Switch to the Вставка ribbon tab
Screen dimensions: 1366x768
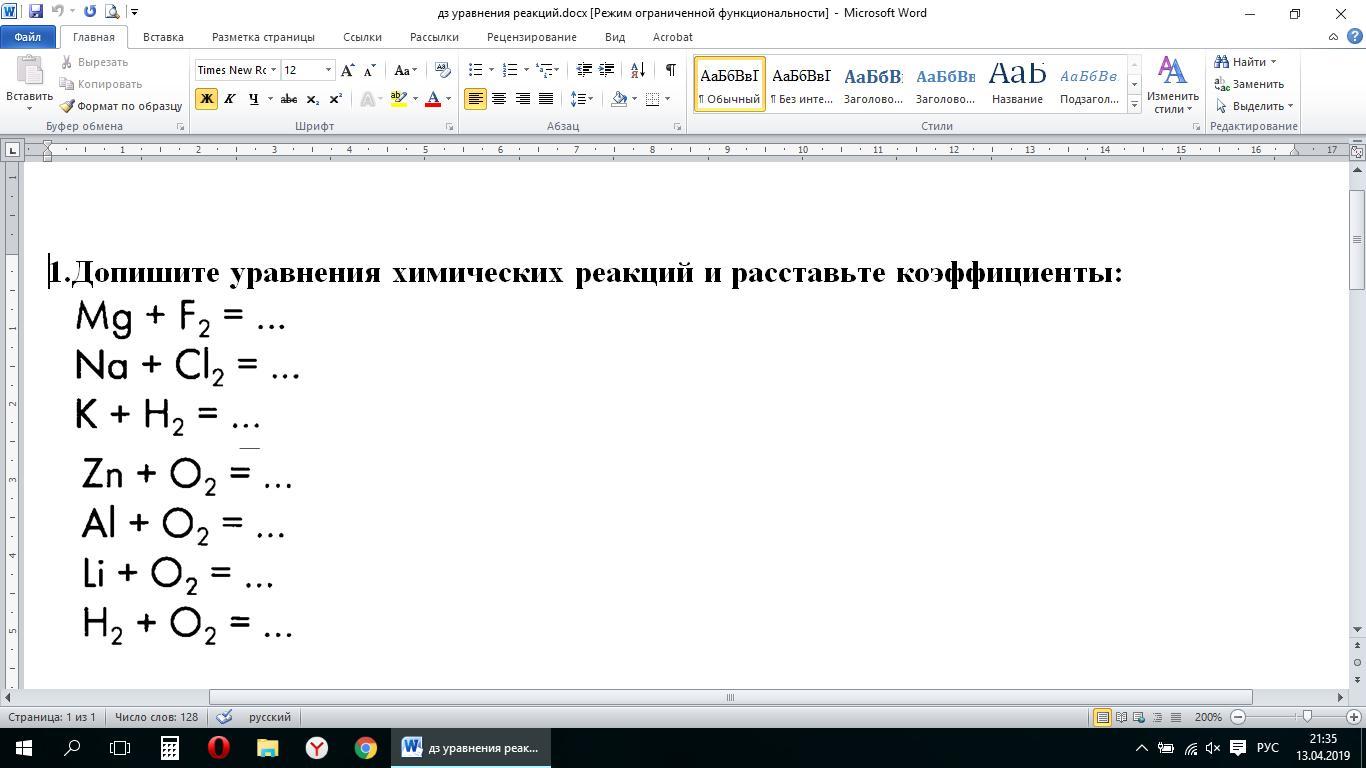pos(163,37)
